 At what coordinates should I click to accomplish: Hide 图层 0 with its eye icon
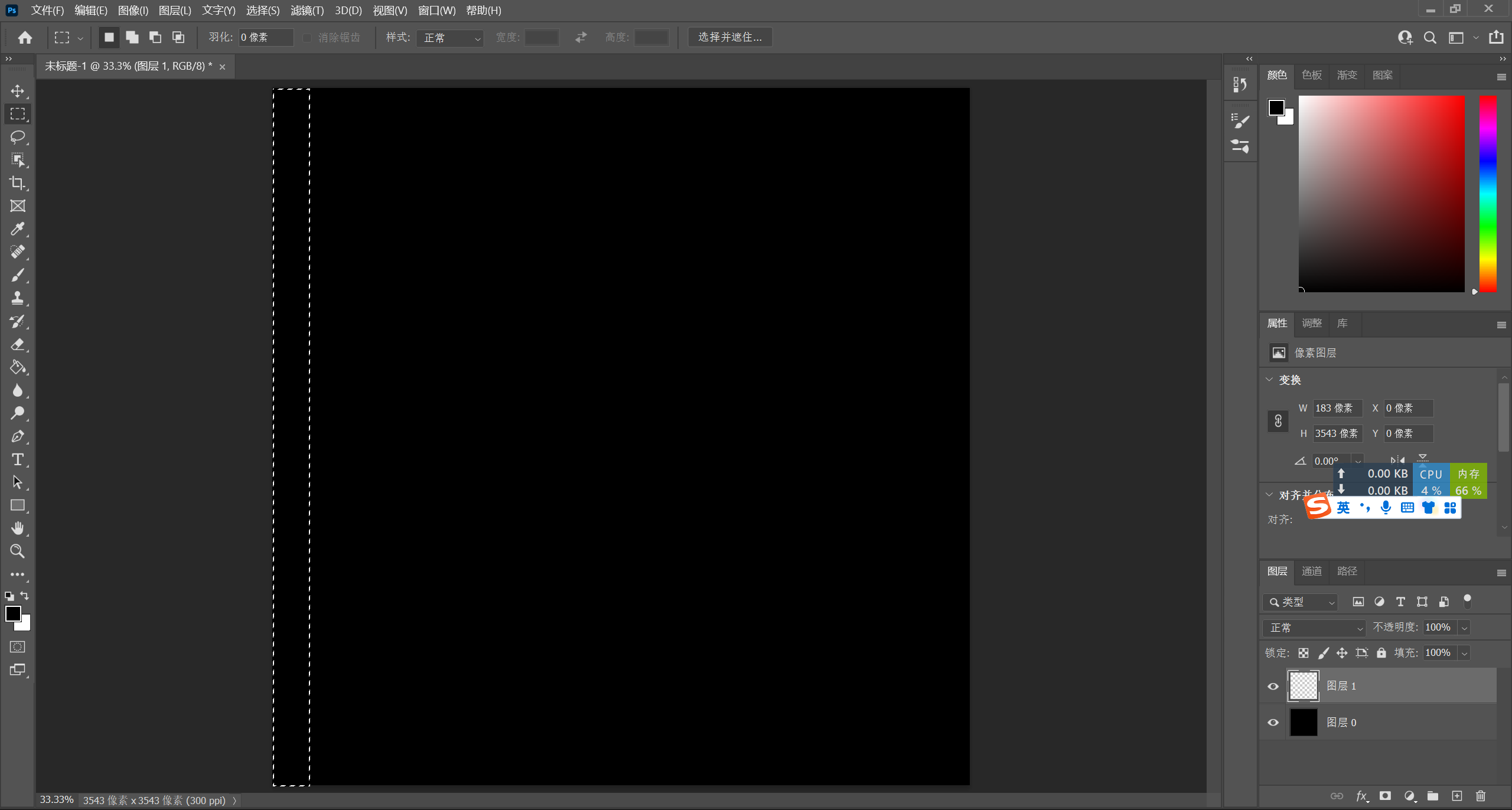pyautogui.click(x=1273, y=723)
